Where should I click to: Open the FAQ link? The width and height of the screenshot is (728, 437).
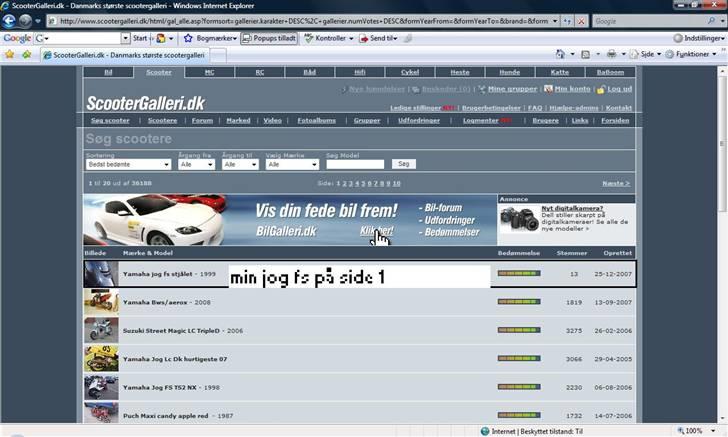click(x=535, y=108)
